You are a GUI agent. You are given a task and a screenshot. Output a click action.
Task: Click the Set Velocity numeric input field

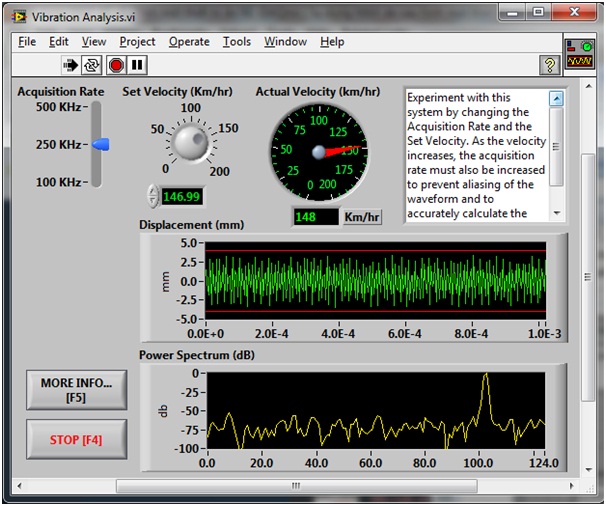[x=181, y=196]
